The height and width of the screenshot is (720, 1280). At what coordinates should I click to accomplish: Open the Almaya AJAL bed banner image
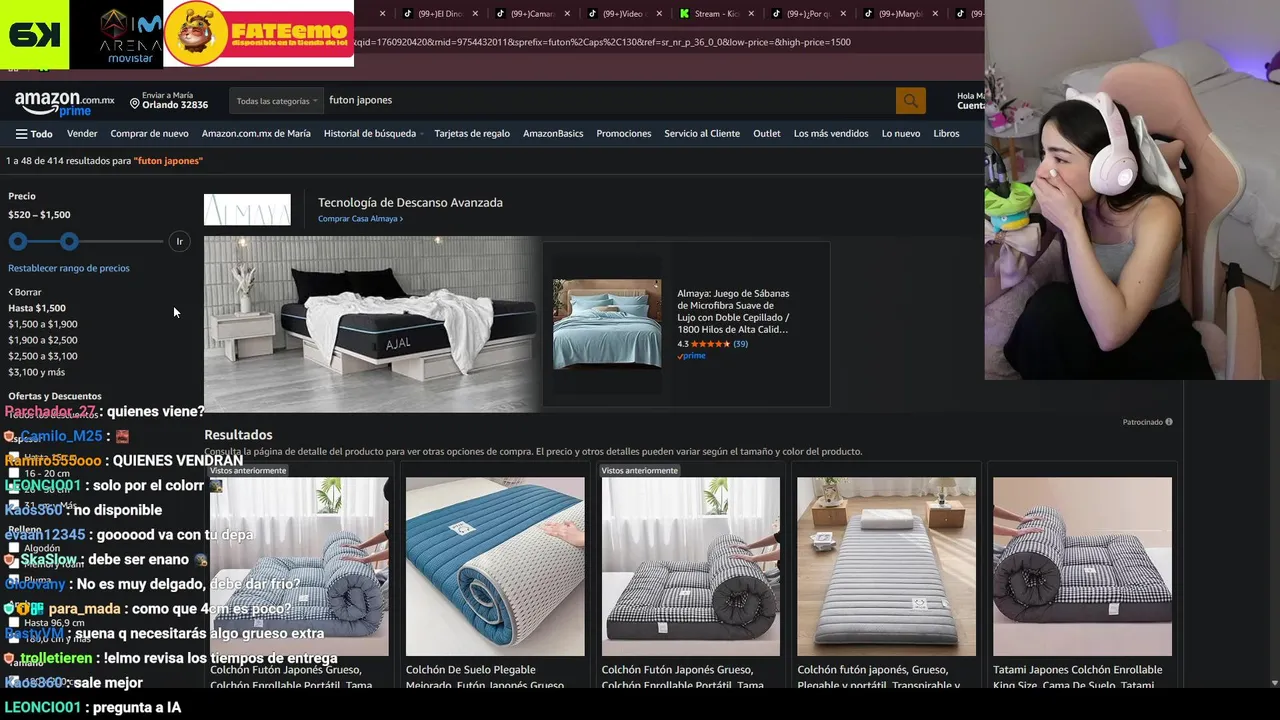(372, 324)
